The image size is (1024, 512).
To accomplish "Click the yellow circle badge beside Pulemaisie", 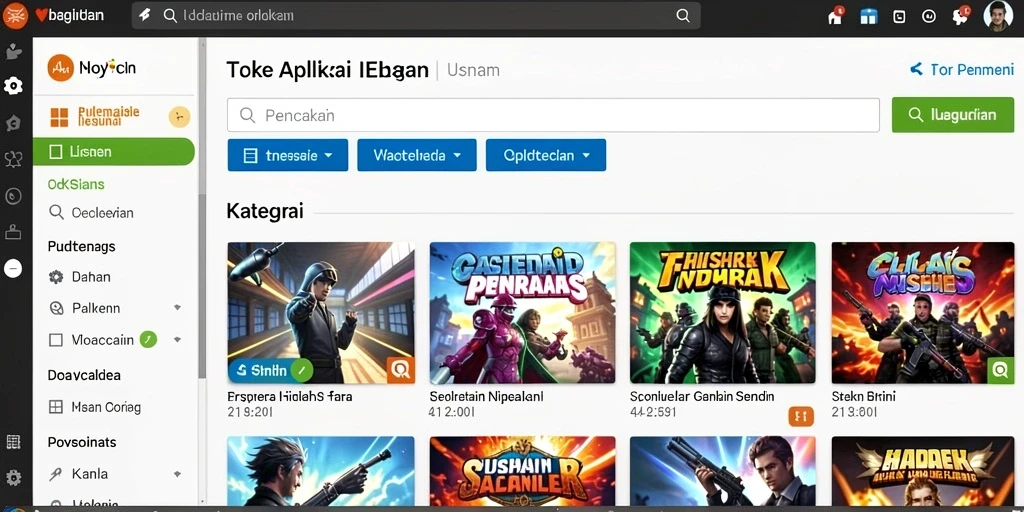I will coord(179,117).
